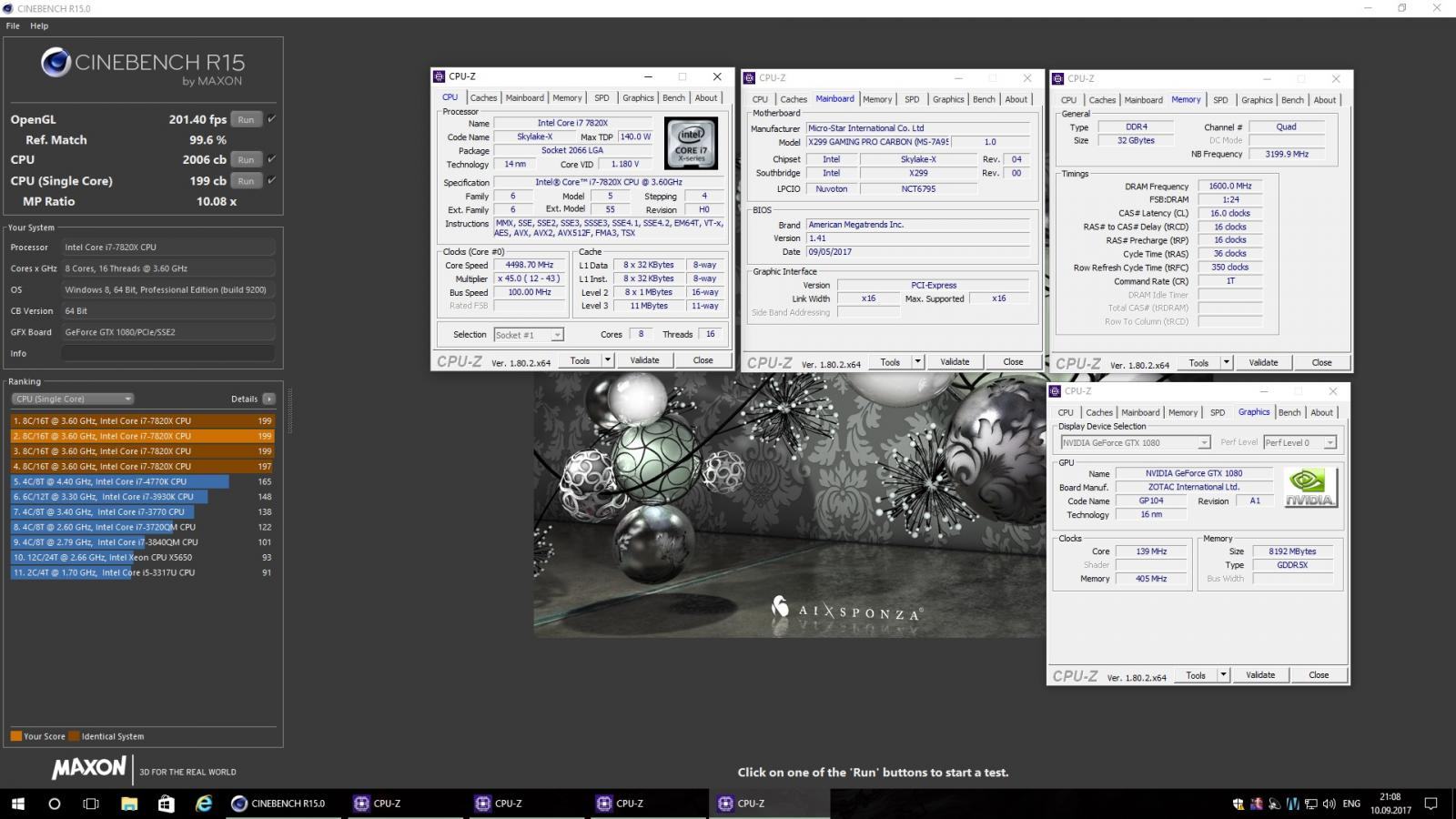The height and width of the screenshot is (819, 1456).
Task: Click CPU-Z title icon of the Memory window
Action: click(x=1057, y=79)
